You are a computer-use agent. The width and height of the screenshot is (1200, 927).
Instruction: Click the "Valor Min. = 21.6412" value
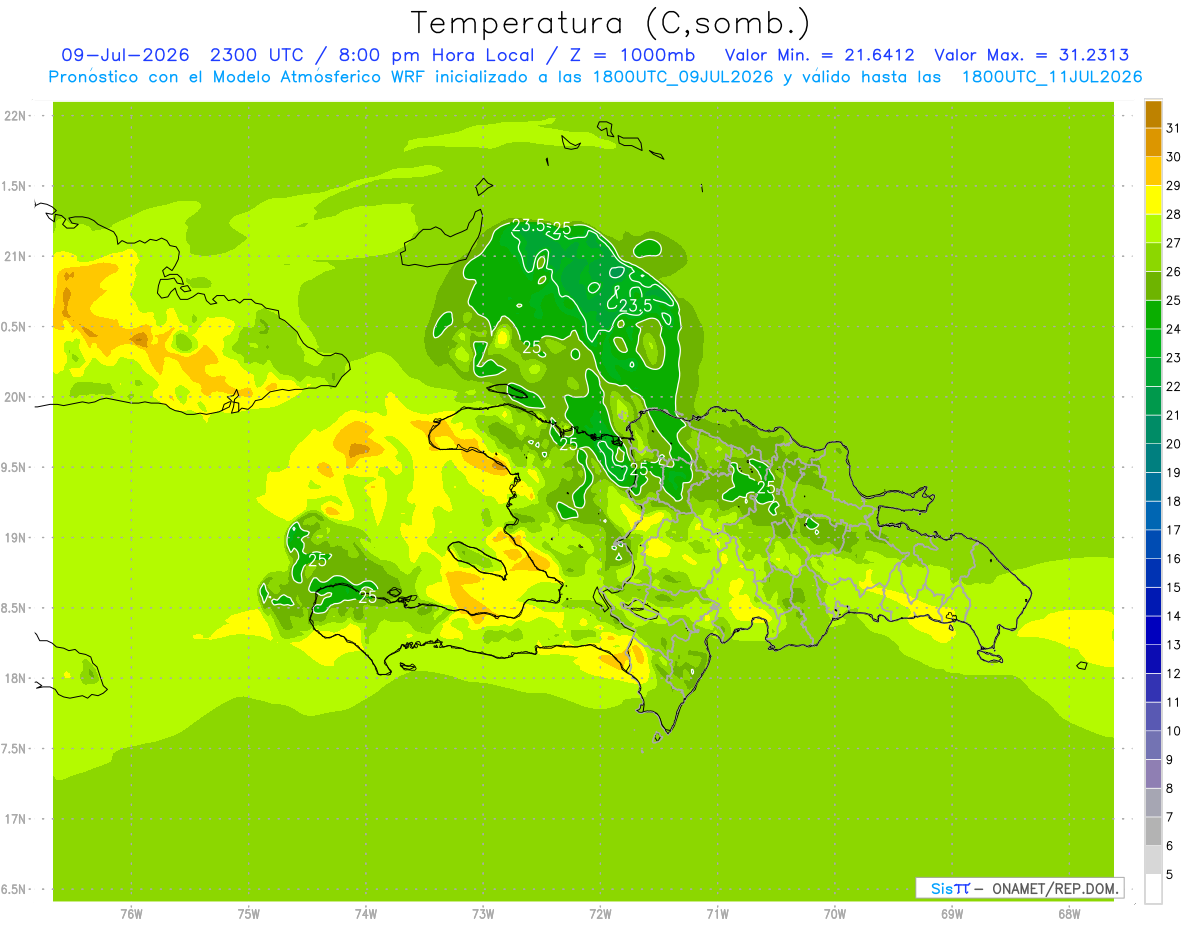[x=819, y=55]
